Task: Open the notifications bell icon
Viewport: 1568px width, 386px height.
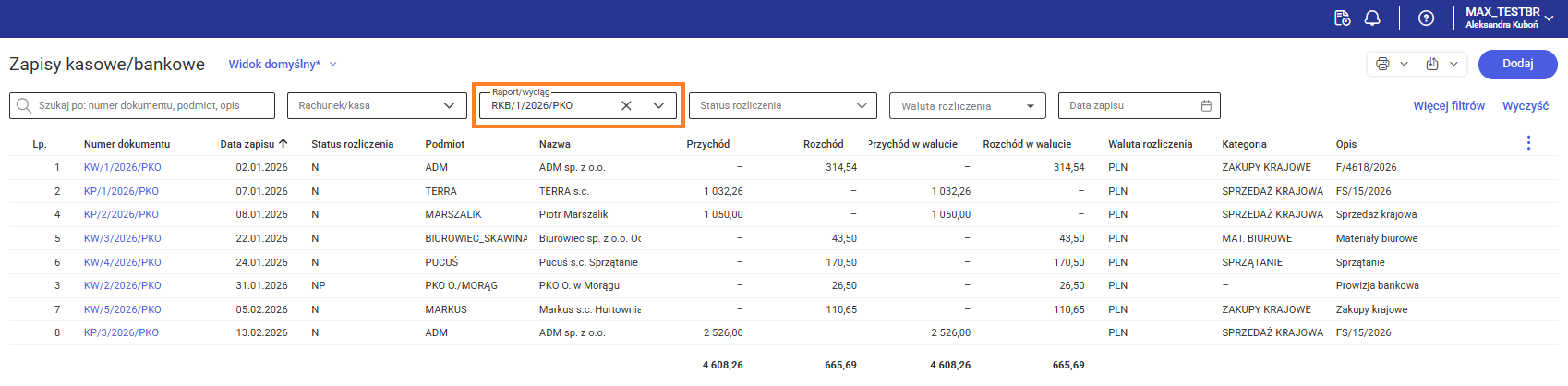Action: (1372, 18)
